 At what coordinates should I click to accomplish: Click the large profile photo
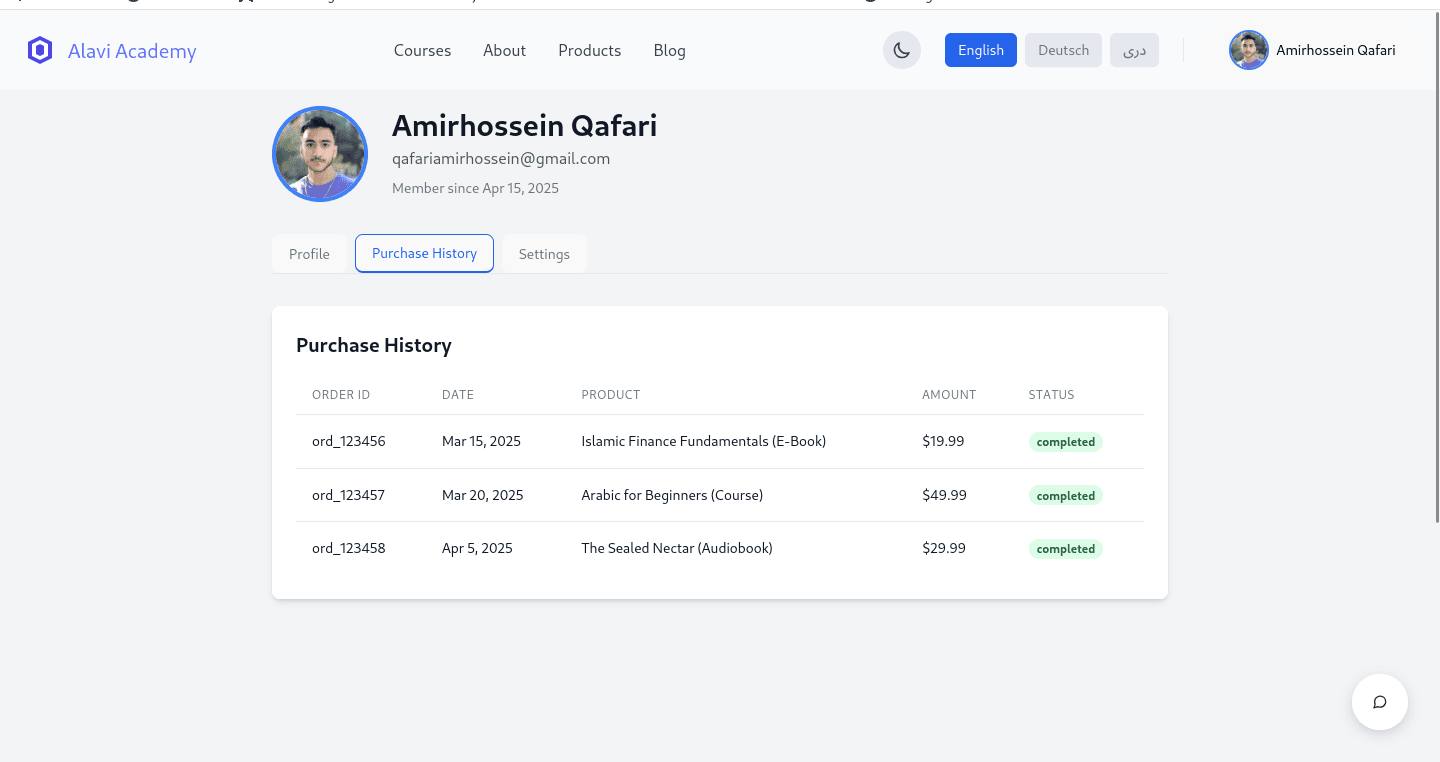point(320,154)
